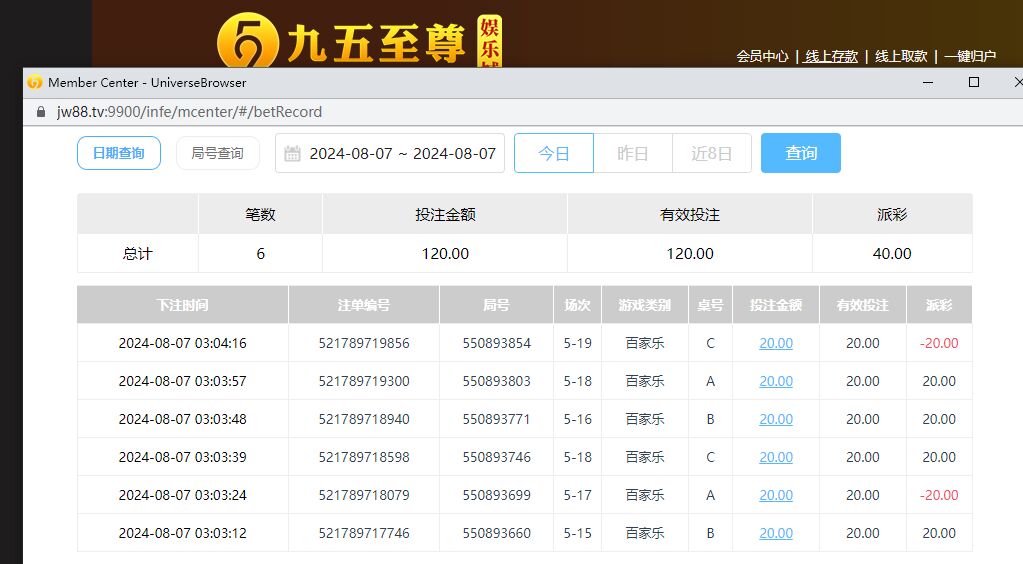1023x564 pixels.
Task: Open bet amount link for order 521789719856
Action: pos(776,343)
